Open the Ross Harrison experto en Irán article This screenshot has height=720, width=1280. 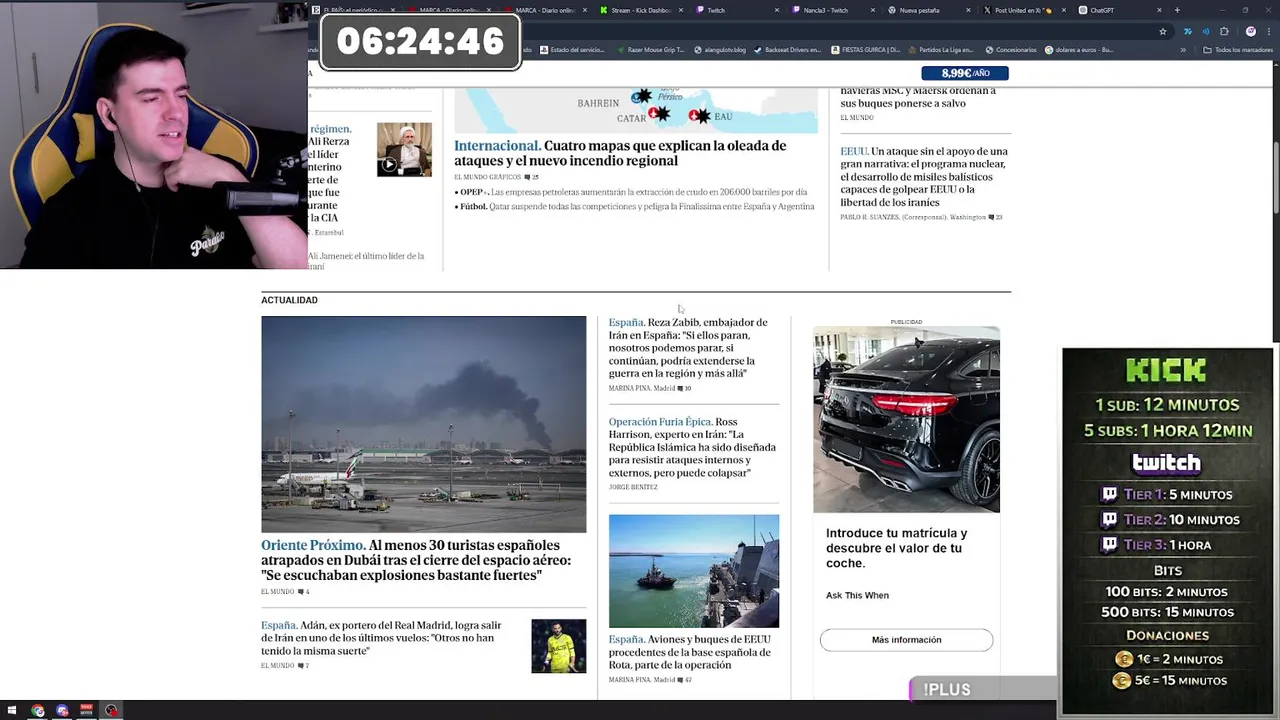pos(692,447)
